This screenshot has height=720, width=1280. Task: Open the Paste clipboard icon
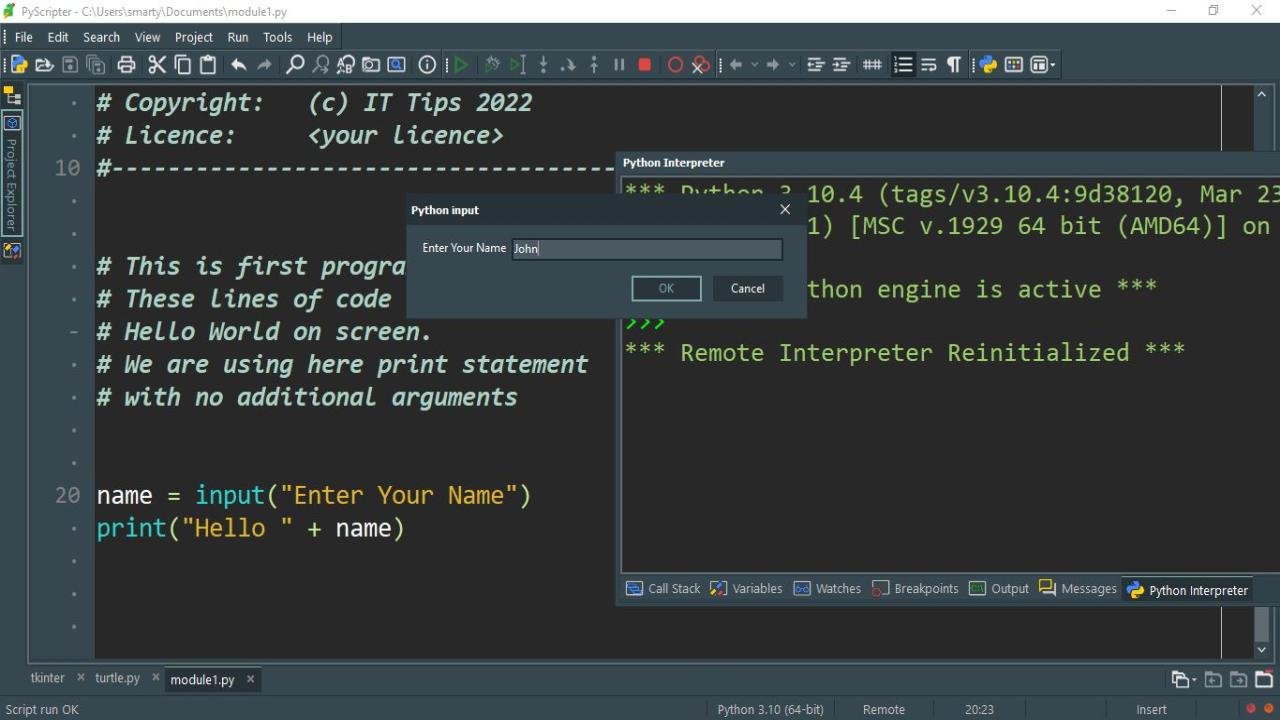point(208,65)
